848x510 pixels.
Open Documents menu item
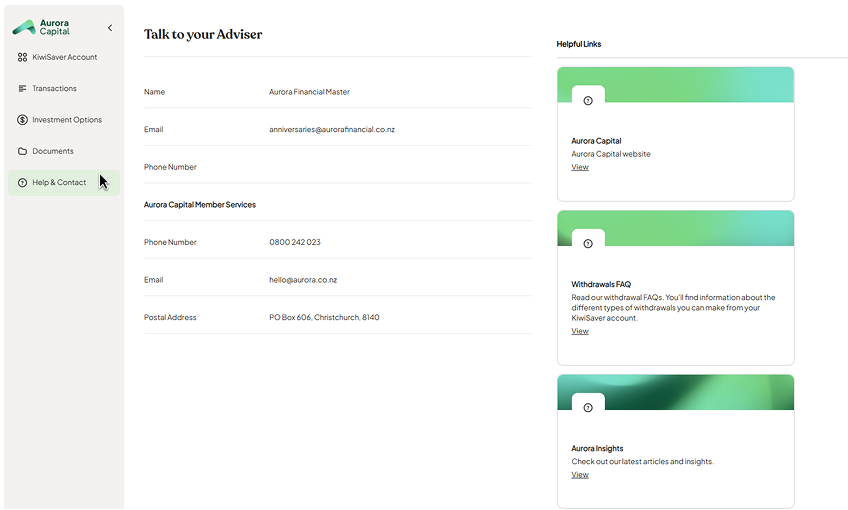[x=64, y=151]
